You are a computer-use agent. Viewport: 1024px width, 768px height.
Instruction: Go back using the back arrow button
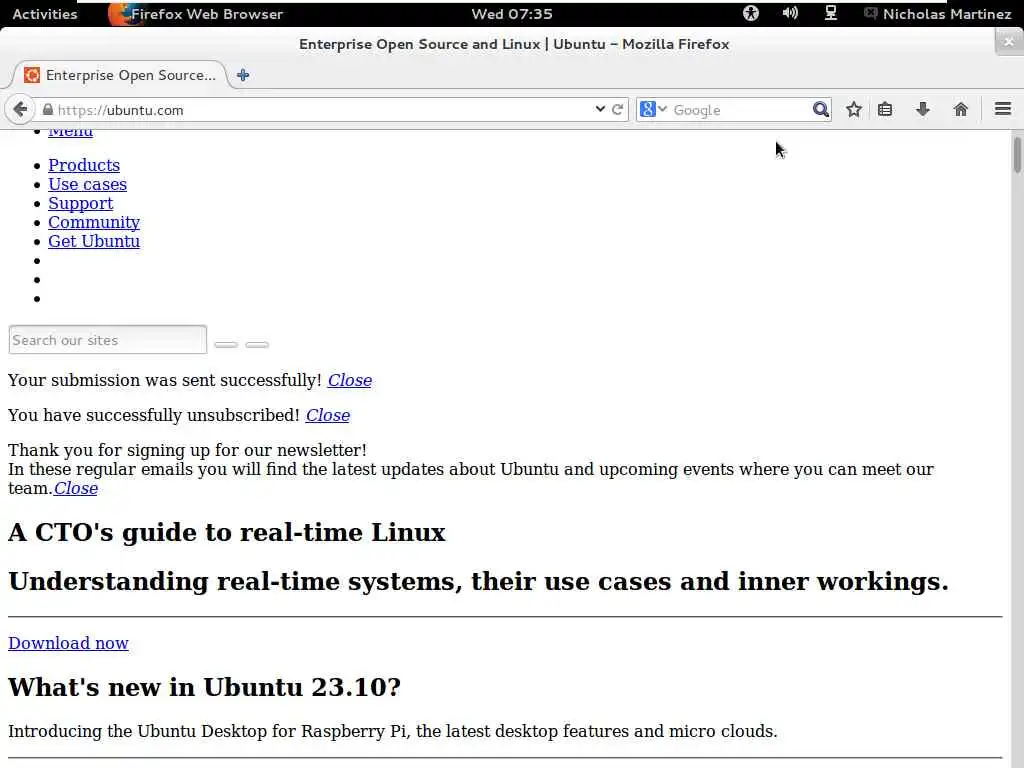coord(20,109)
